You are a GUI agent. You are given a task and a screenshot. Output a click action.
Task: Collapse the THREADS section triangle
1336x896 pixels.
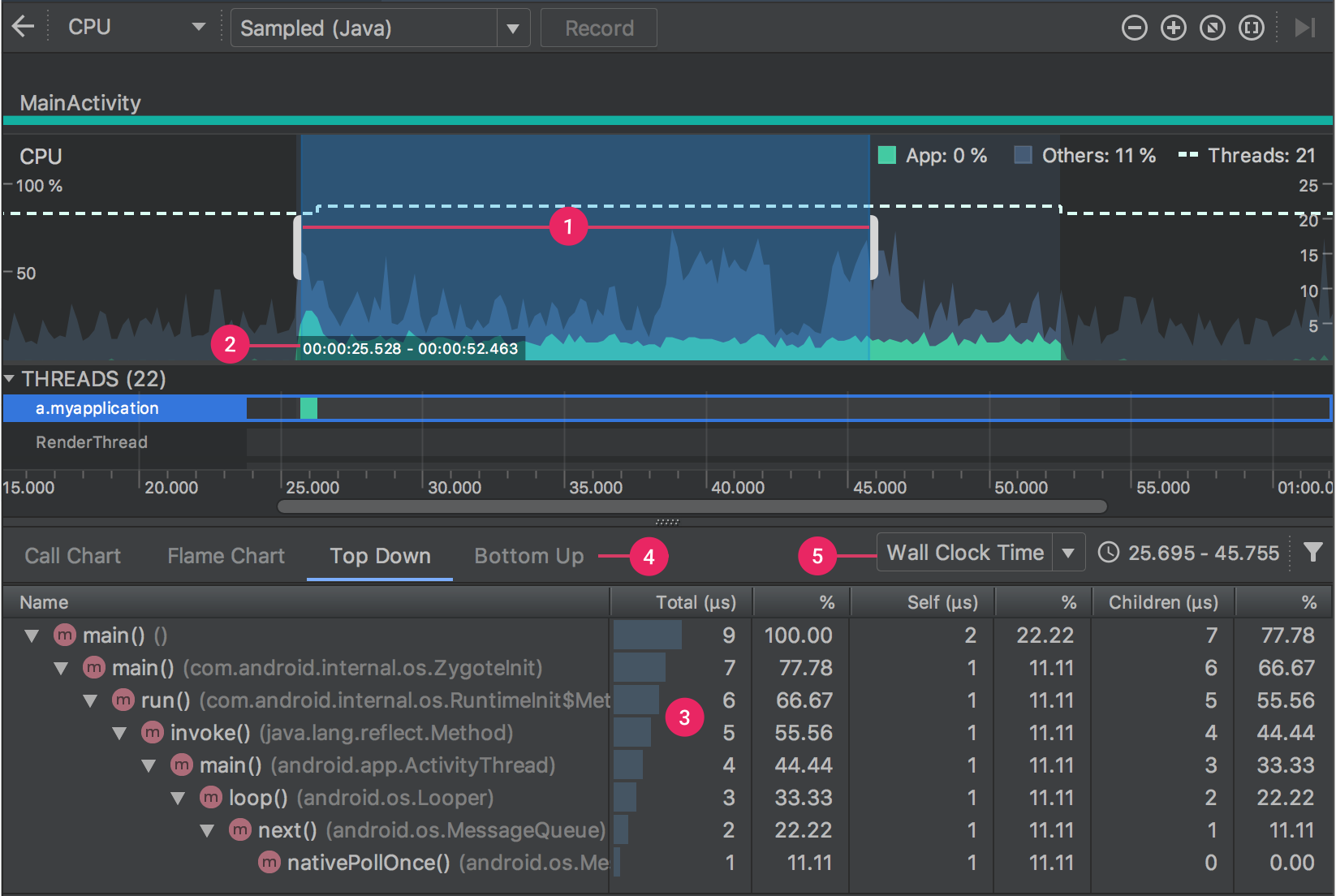10,378
